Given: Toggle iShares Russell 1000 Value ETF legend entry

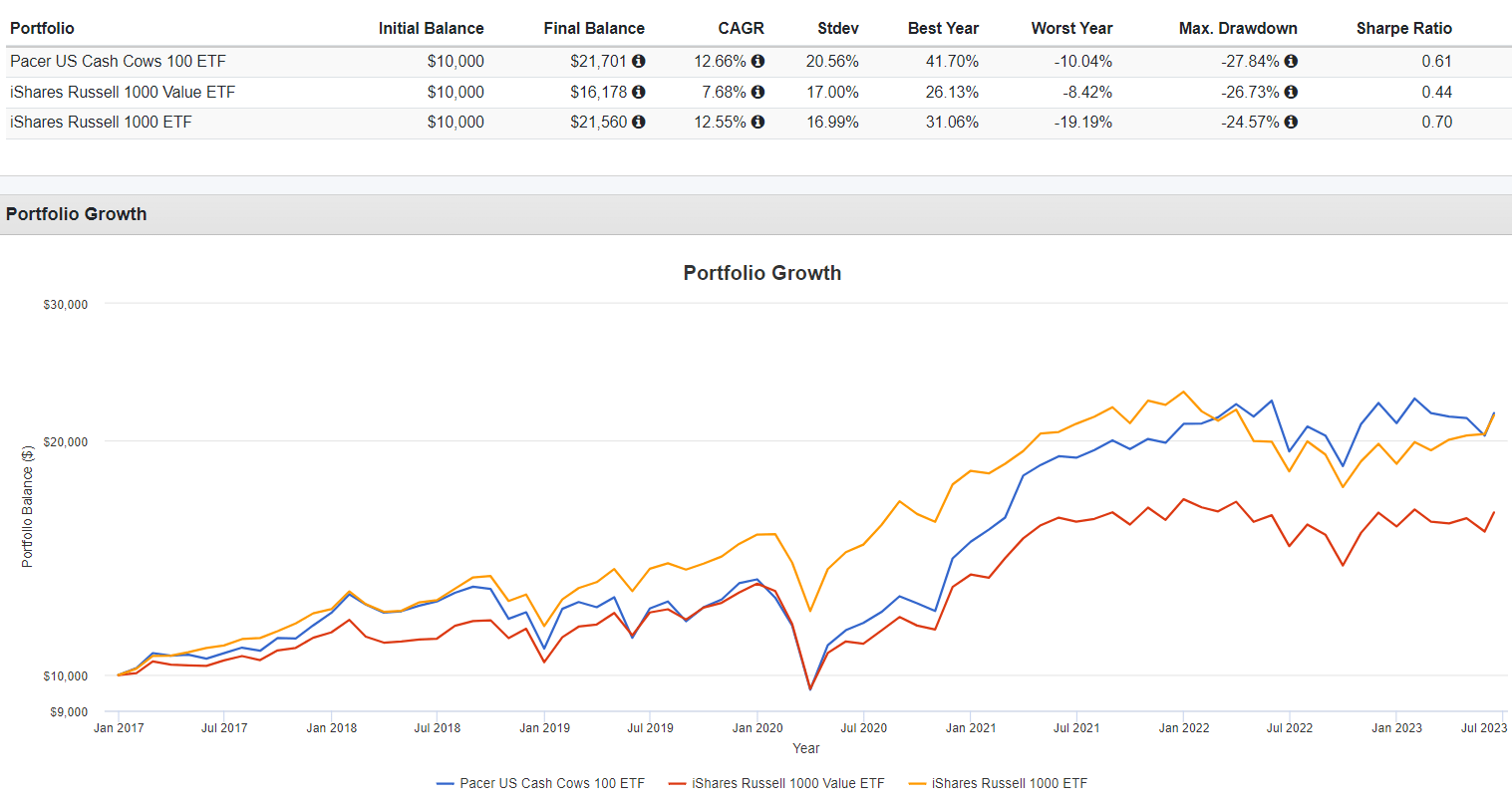Looking at the screenshot, I should click(x=775, y=783).
